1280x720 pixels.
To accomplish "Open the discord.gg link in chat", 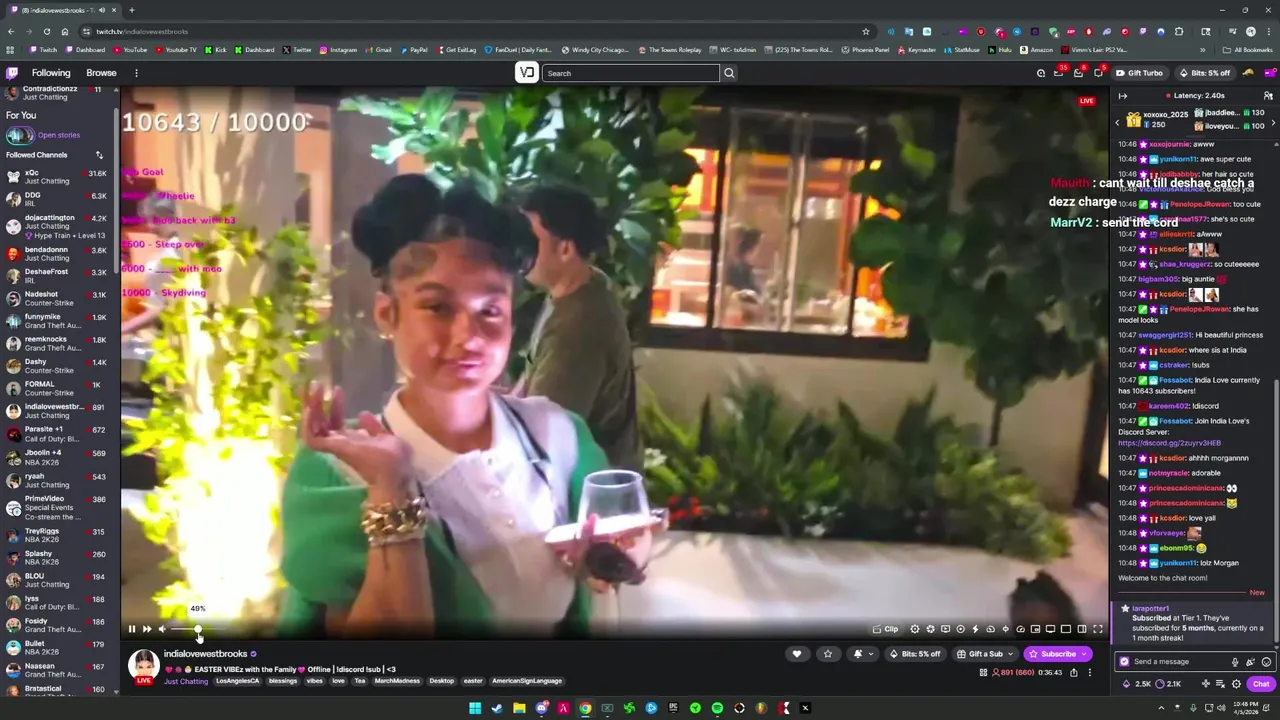I will [1169, 443].
